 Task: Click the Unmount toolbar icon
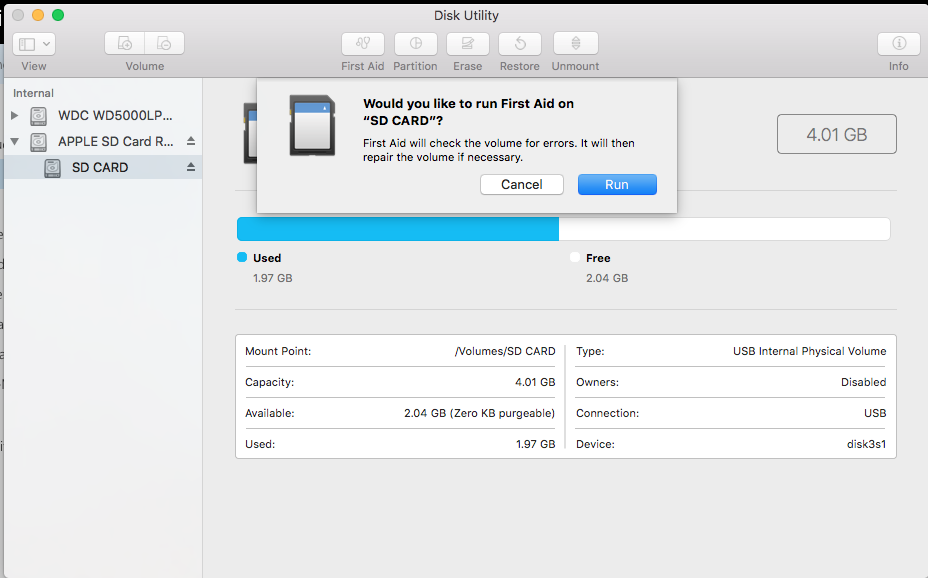click(576, 44)
